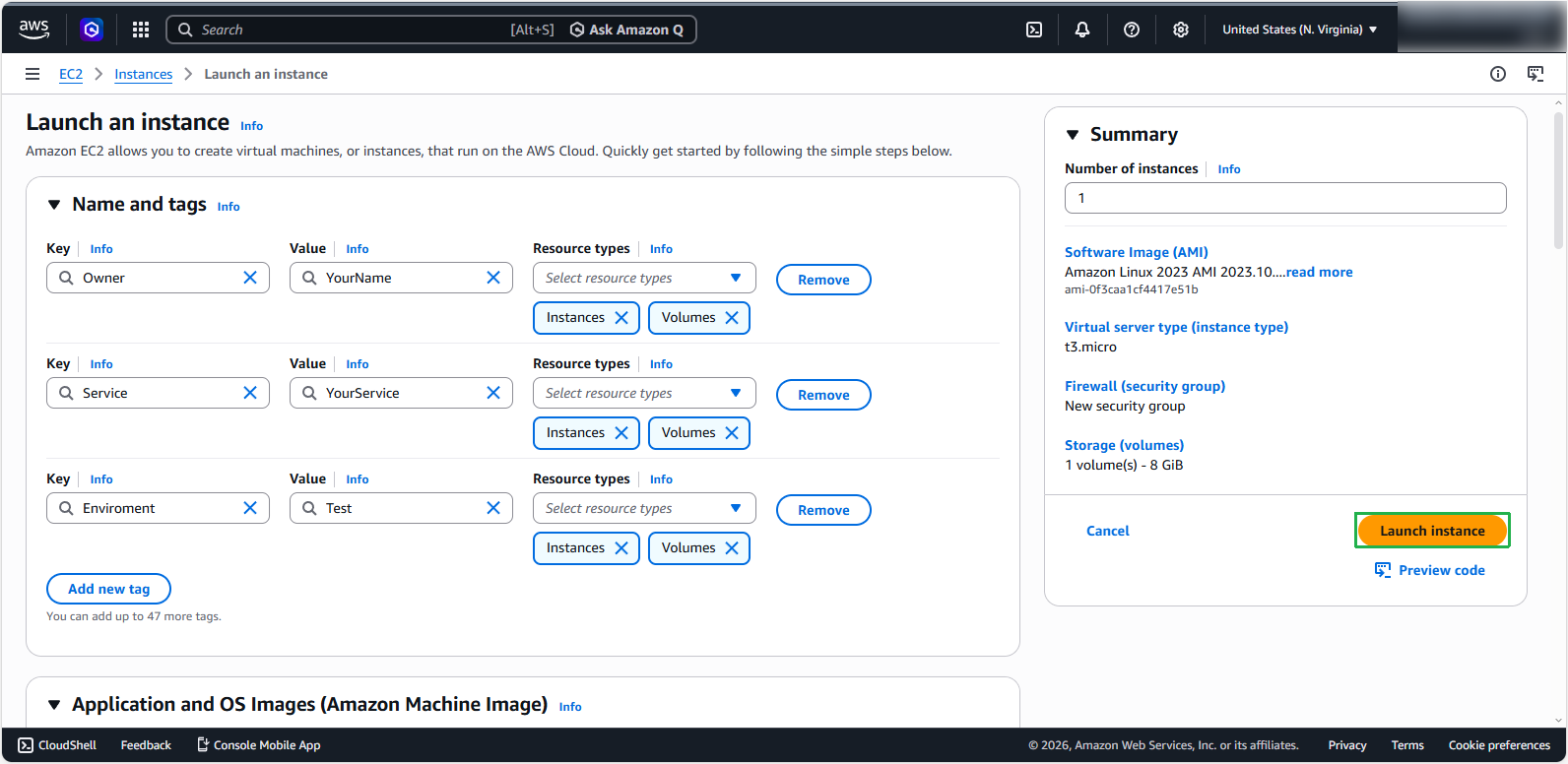The image size is (1568, 764).
Task: Remove the Enviroment tag row
Action: click(823, 510)
